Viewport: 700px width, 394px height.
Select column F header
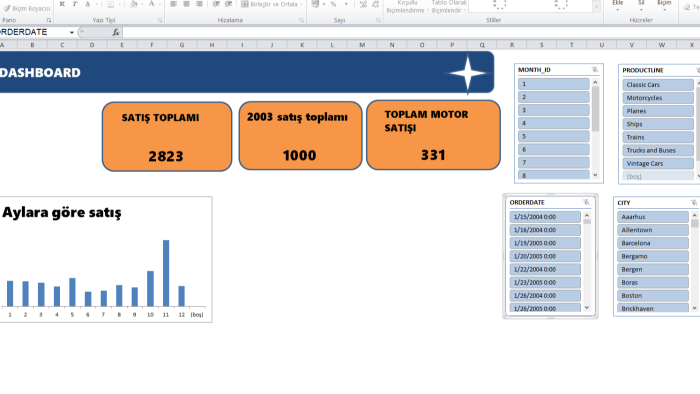pyautogui.click(x=152, y=45)
